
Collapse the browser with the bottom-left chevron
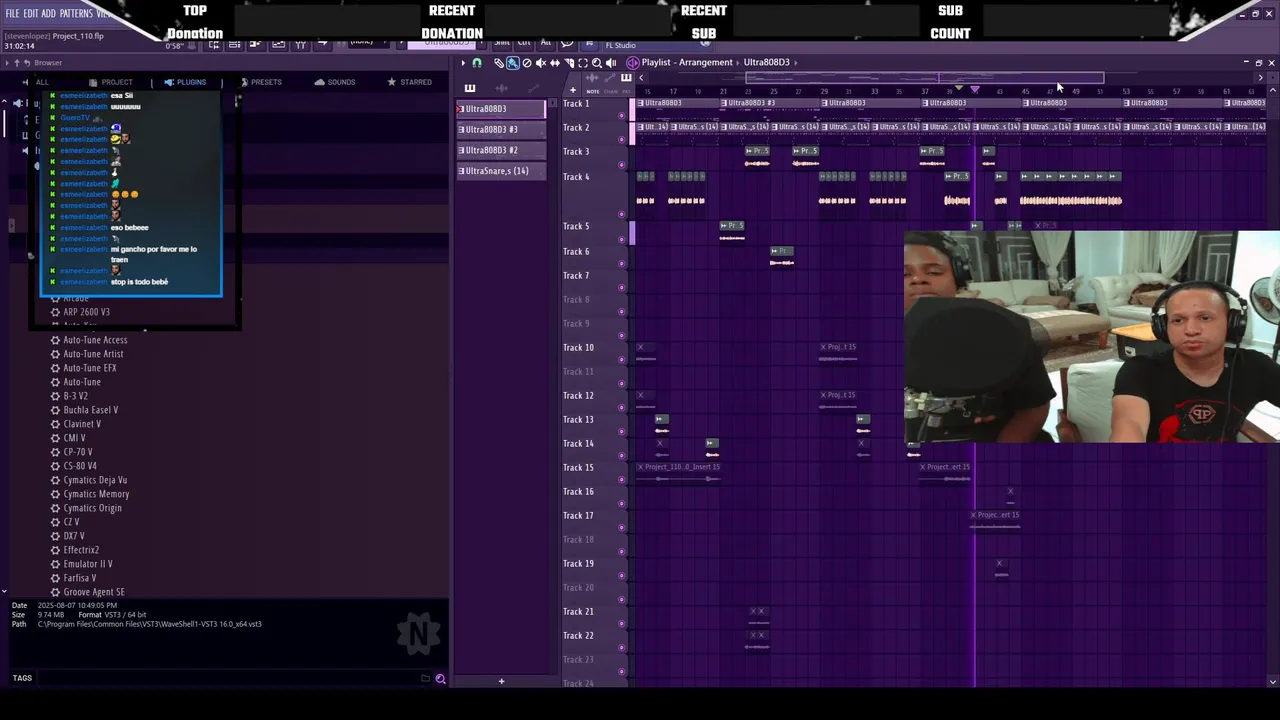(4, 591)
